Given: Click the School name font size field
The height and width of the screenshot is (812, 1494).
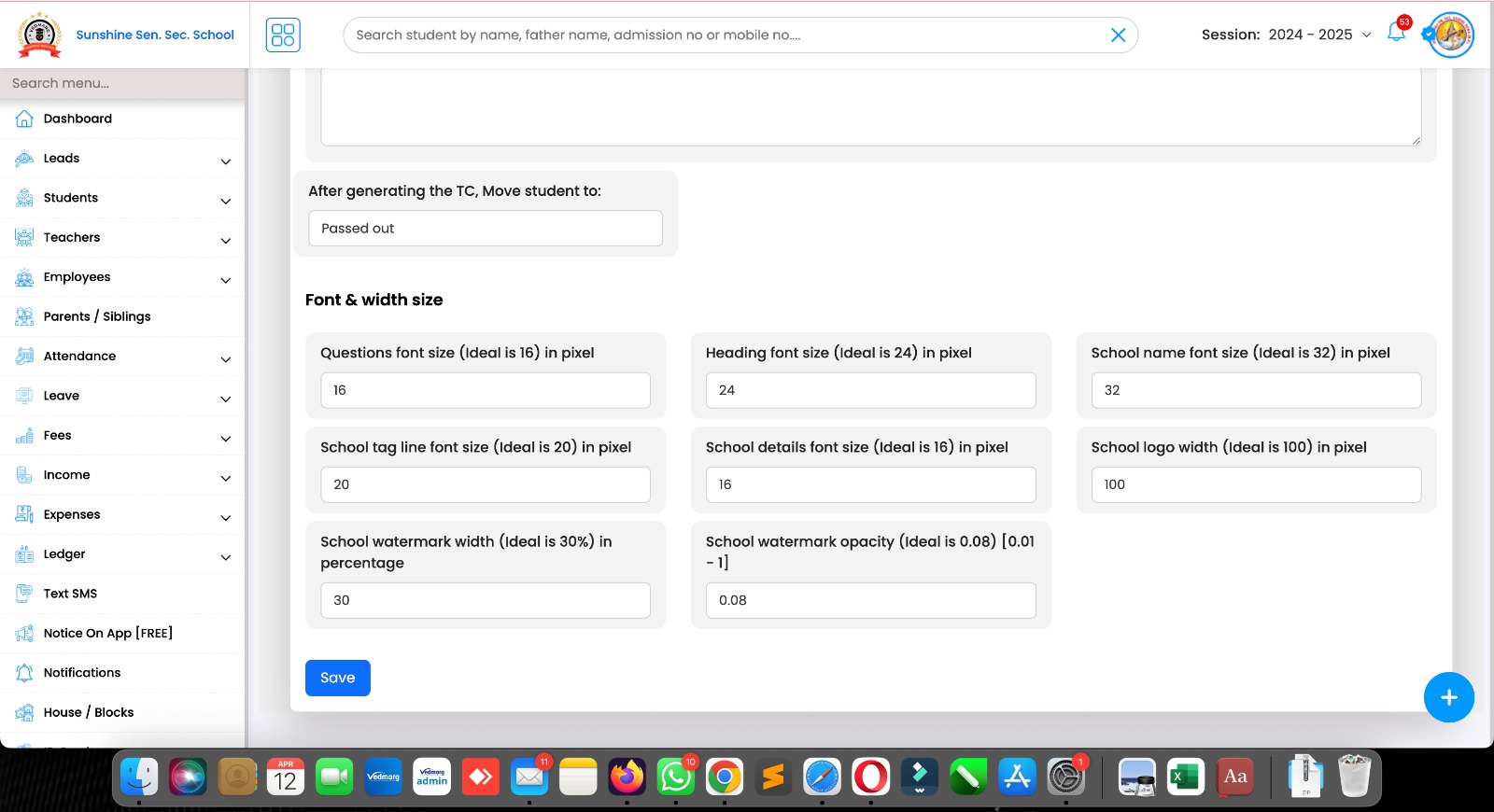Looking at the screenshot, I should coord(1256,390).
